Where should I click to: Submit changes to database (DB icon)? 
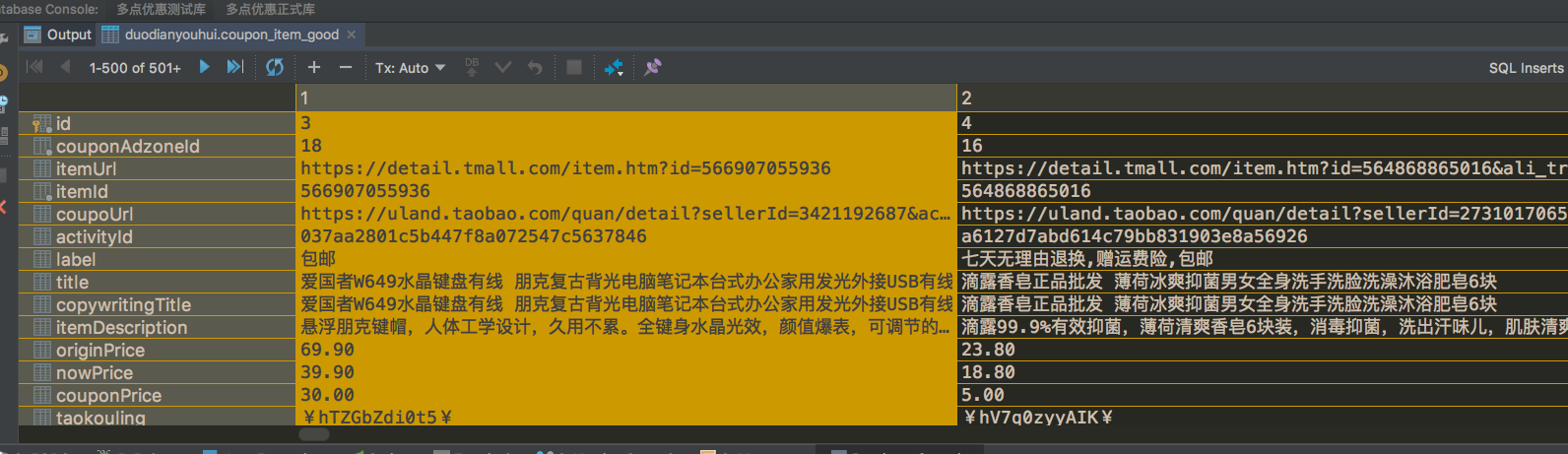point(472,67)
